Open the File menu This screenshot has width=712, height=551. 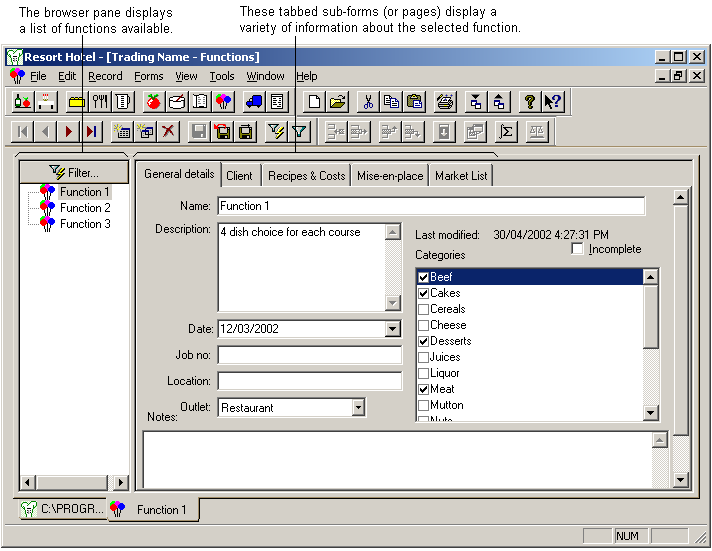tap(38, 76)
